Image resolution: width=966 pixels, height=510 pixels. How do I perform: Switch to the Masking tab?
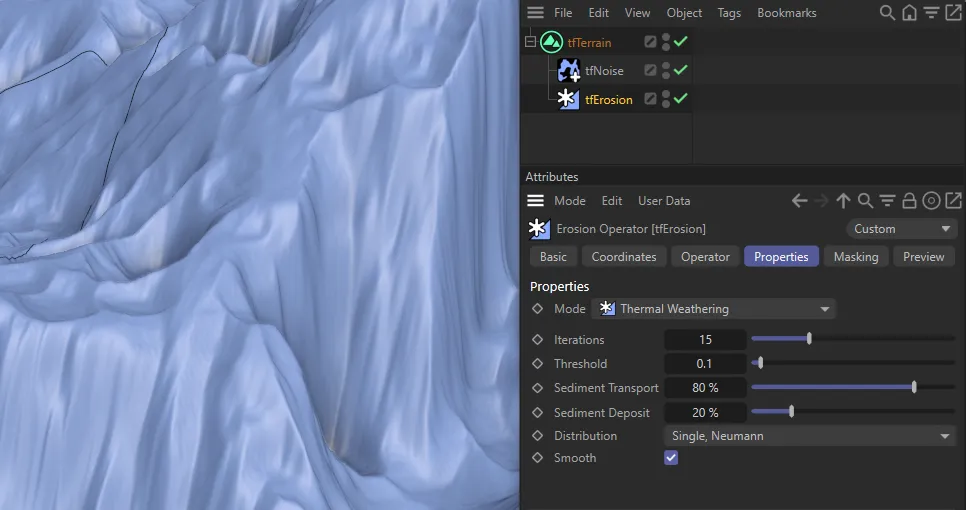856,256
